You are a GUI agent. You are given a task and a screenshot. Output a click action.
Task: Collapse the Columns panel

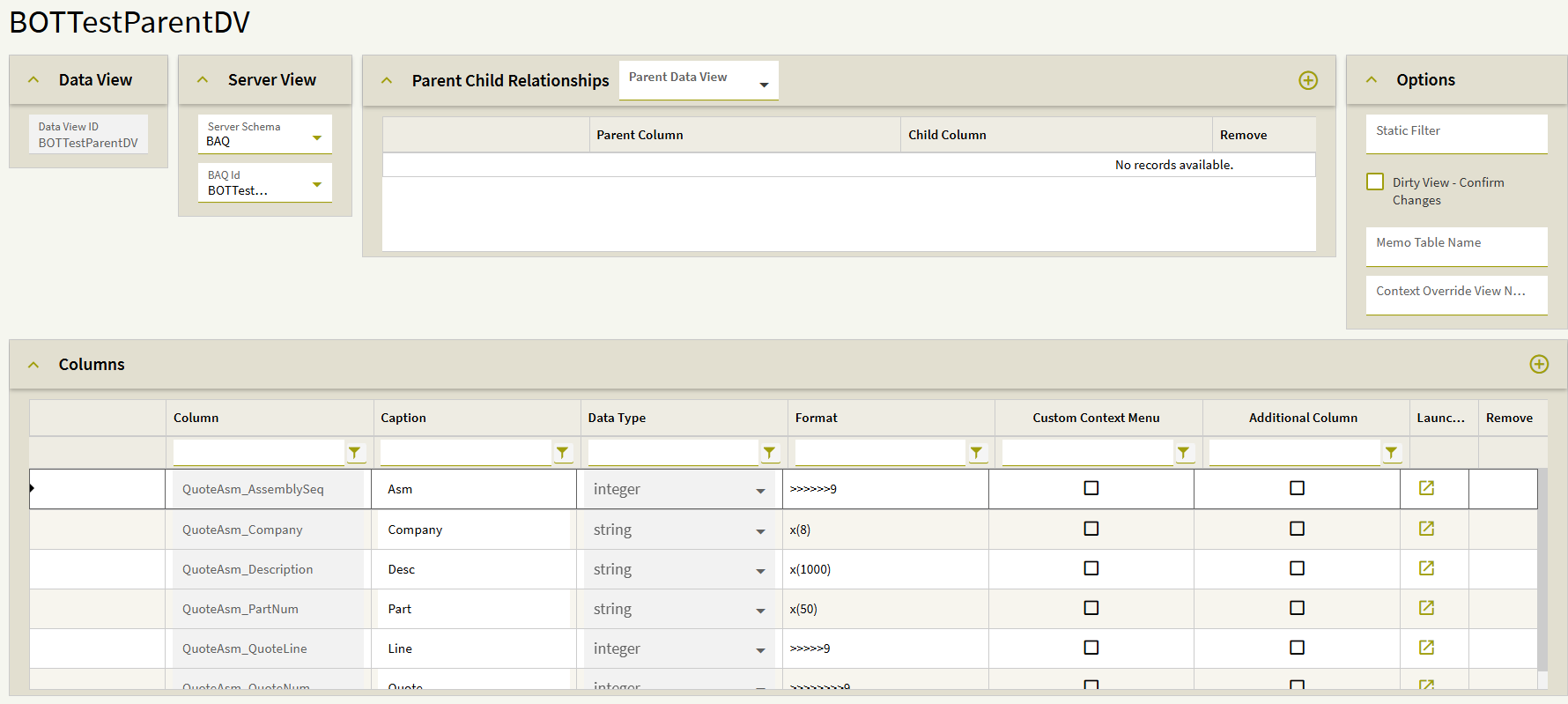(x=33, y=365)
